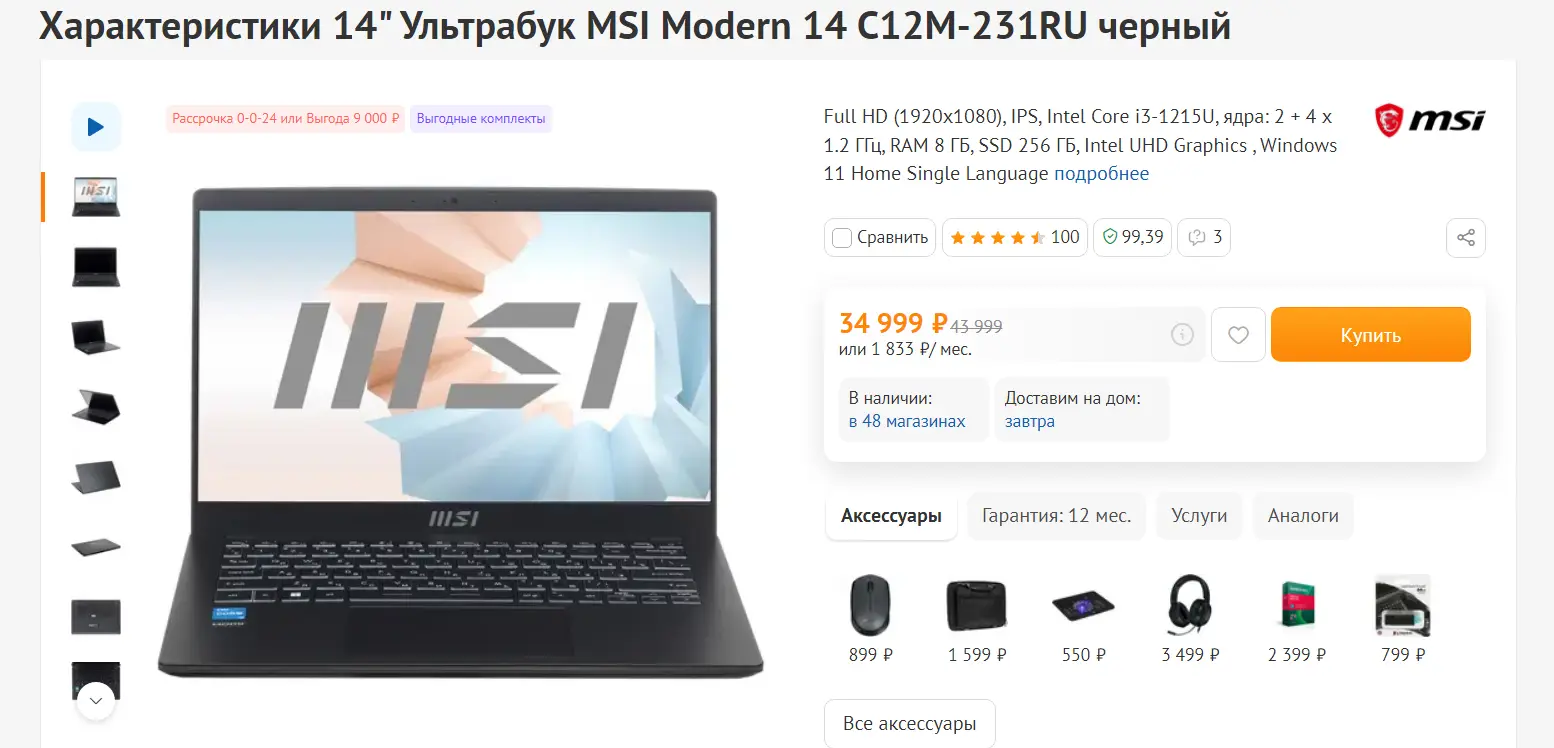
Task: Select the Аналоги tab
Action: [1303, 516]
